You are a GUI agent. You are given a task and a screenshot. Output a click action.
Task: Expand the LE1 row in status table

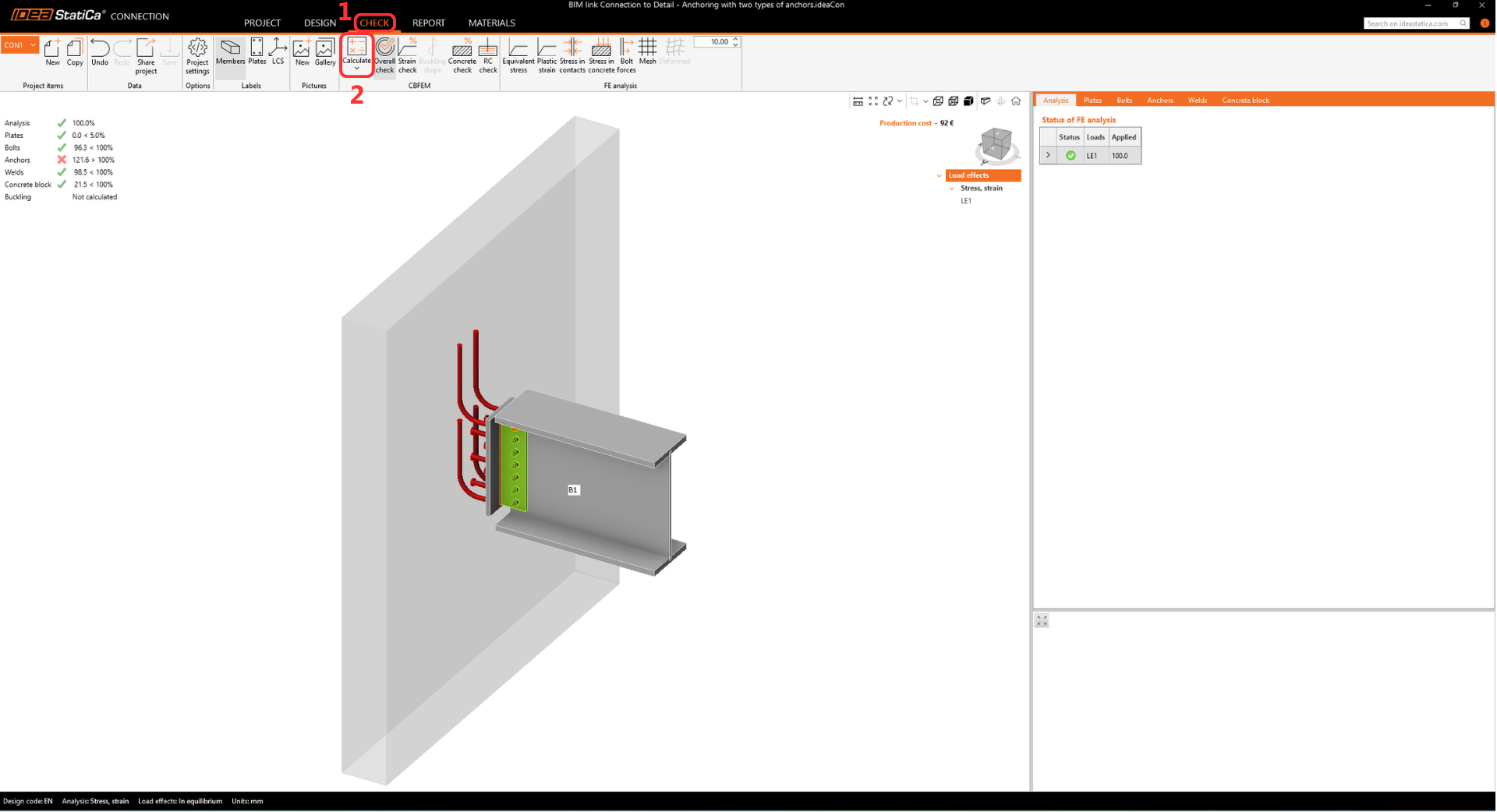coord(1048,156)
